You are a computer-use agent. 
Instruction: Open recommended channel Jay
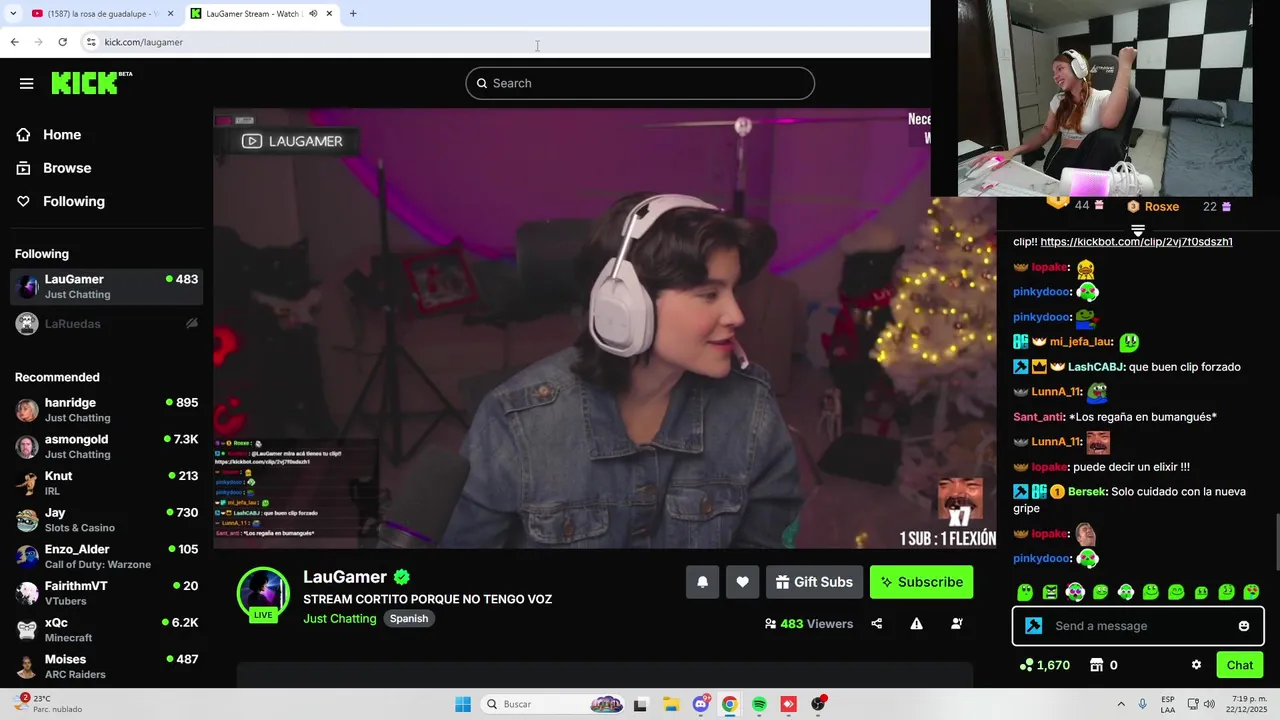[107, 520]
